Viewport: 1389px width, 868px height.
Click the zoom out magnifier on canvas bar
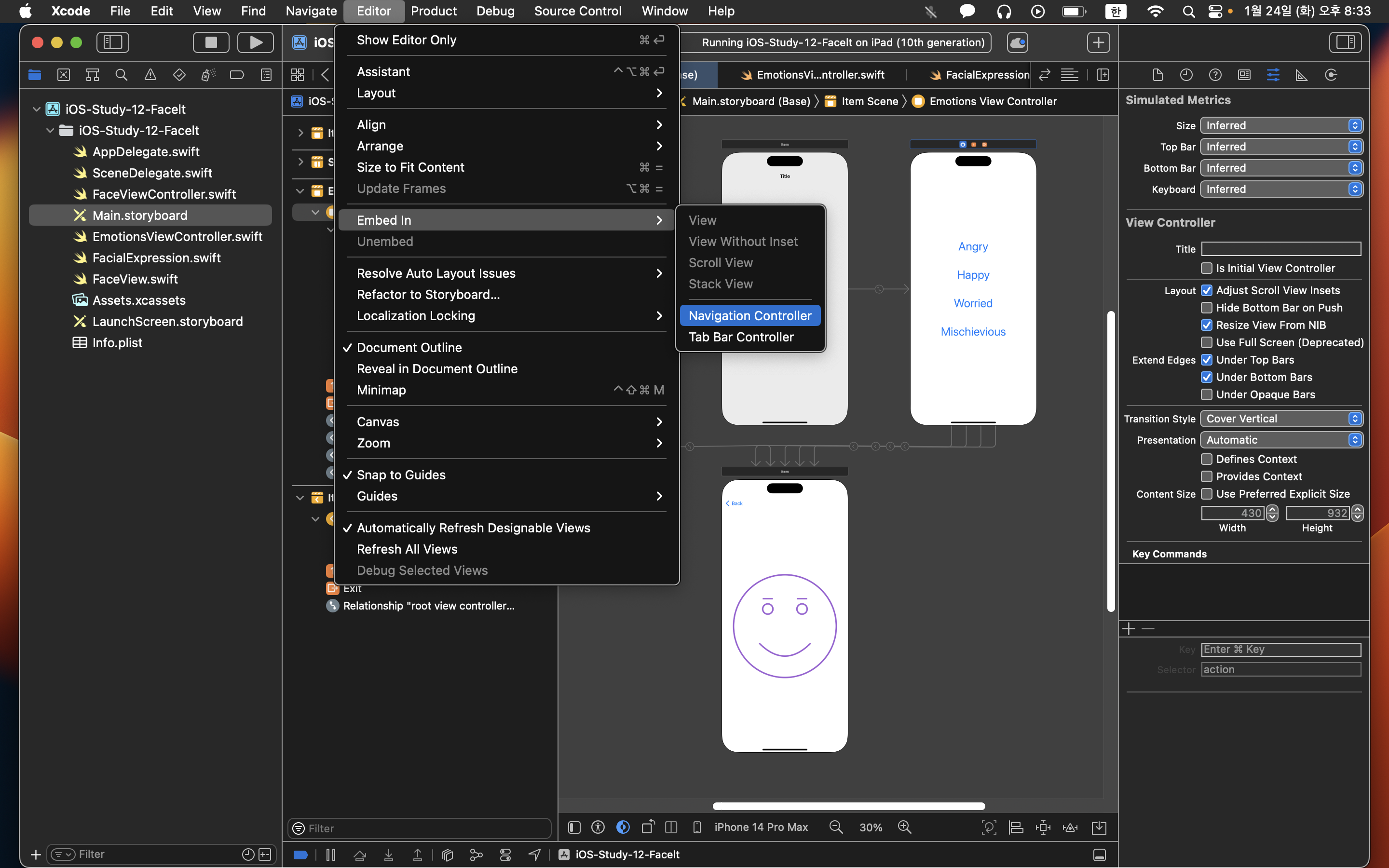(836, 827)
